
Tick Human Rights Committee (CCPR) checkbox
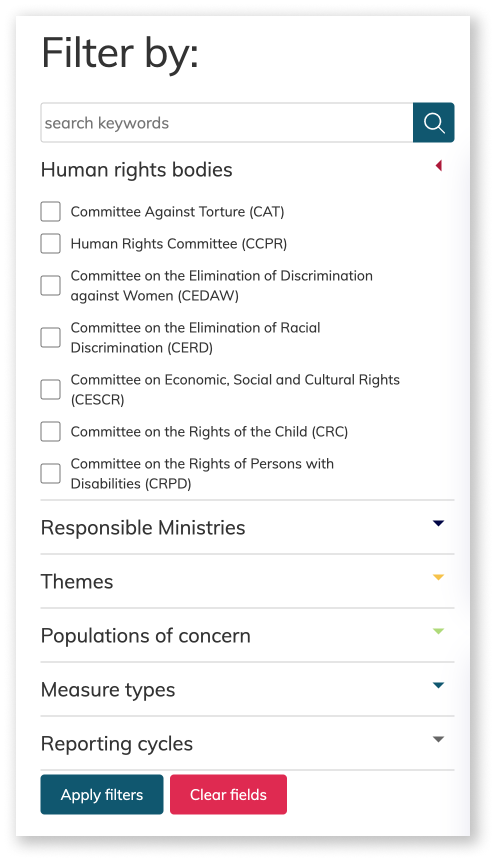pos(51,243)
